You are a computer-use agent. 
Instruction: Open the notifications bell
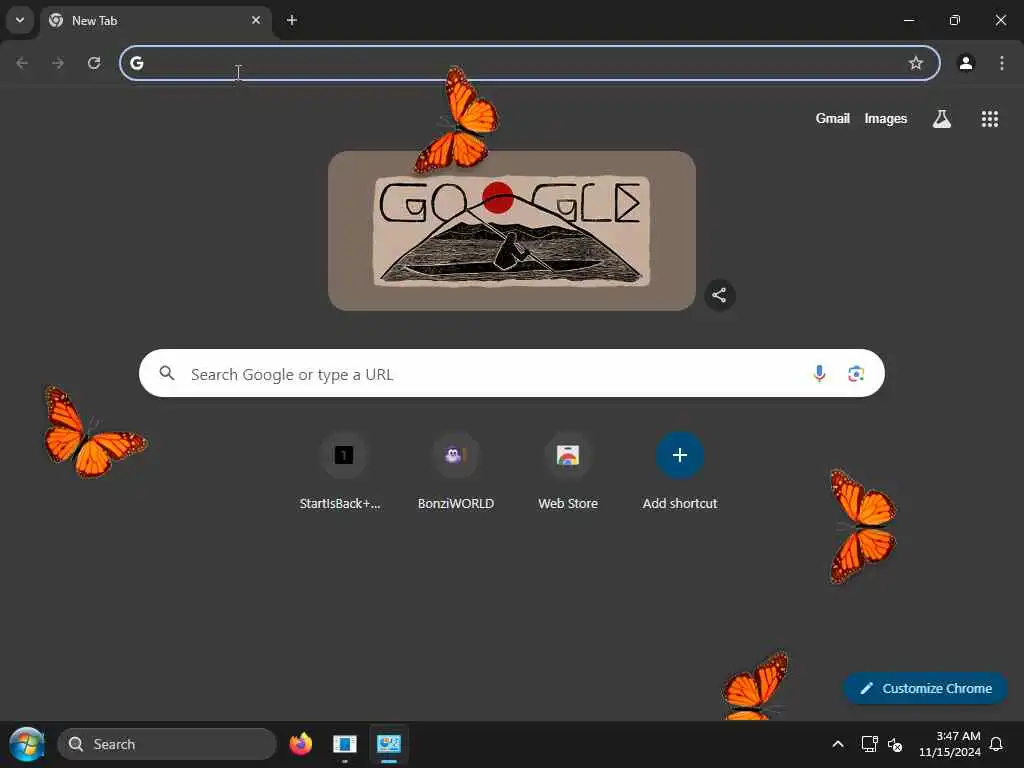point(997,744)
